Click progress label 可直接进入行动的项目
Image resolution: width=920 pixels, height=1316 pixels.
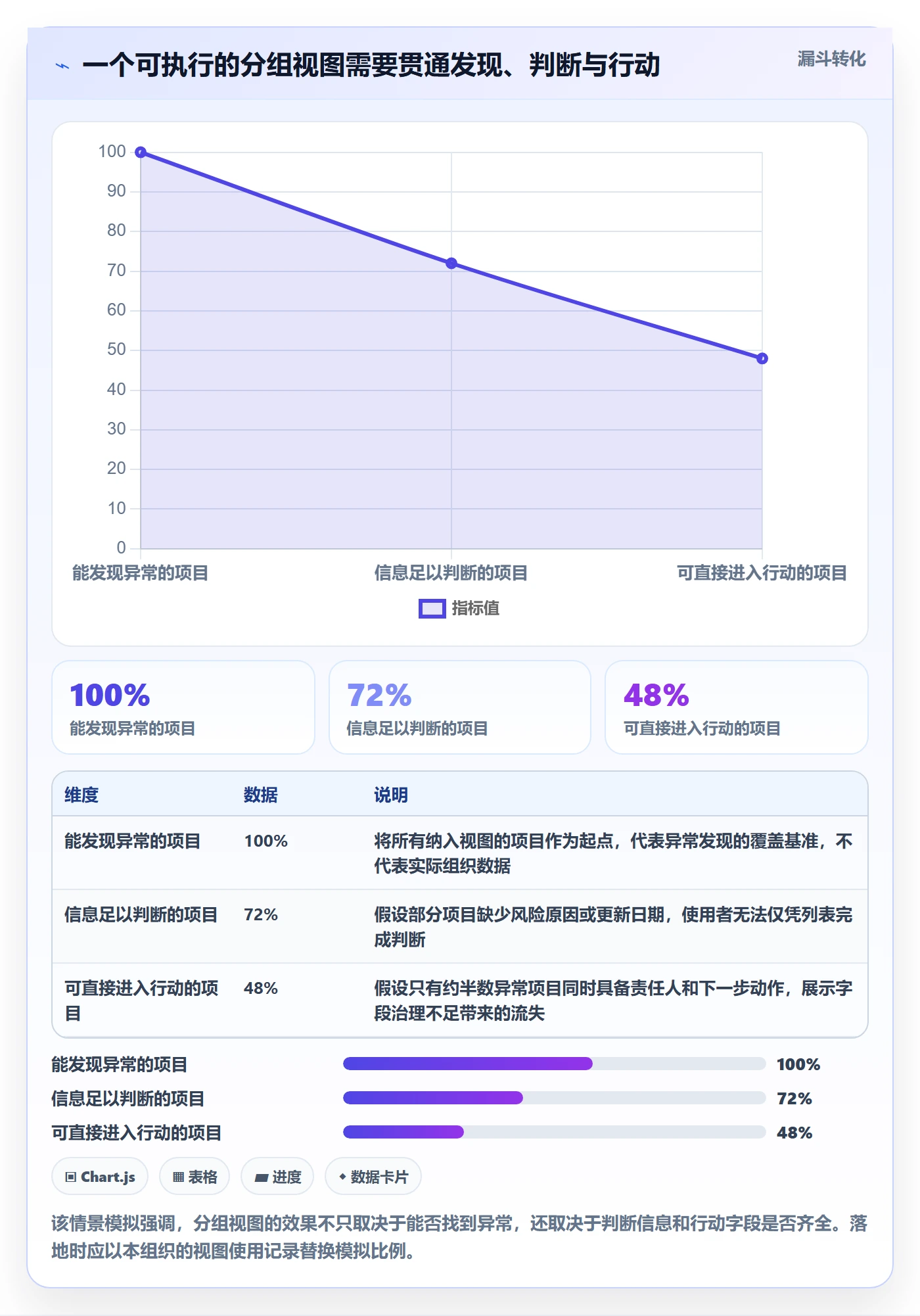137,1133
